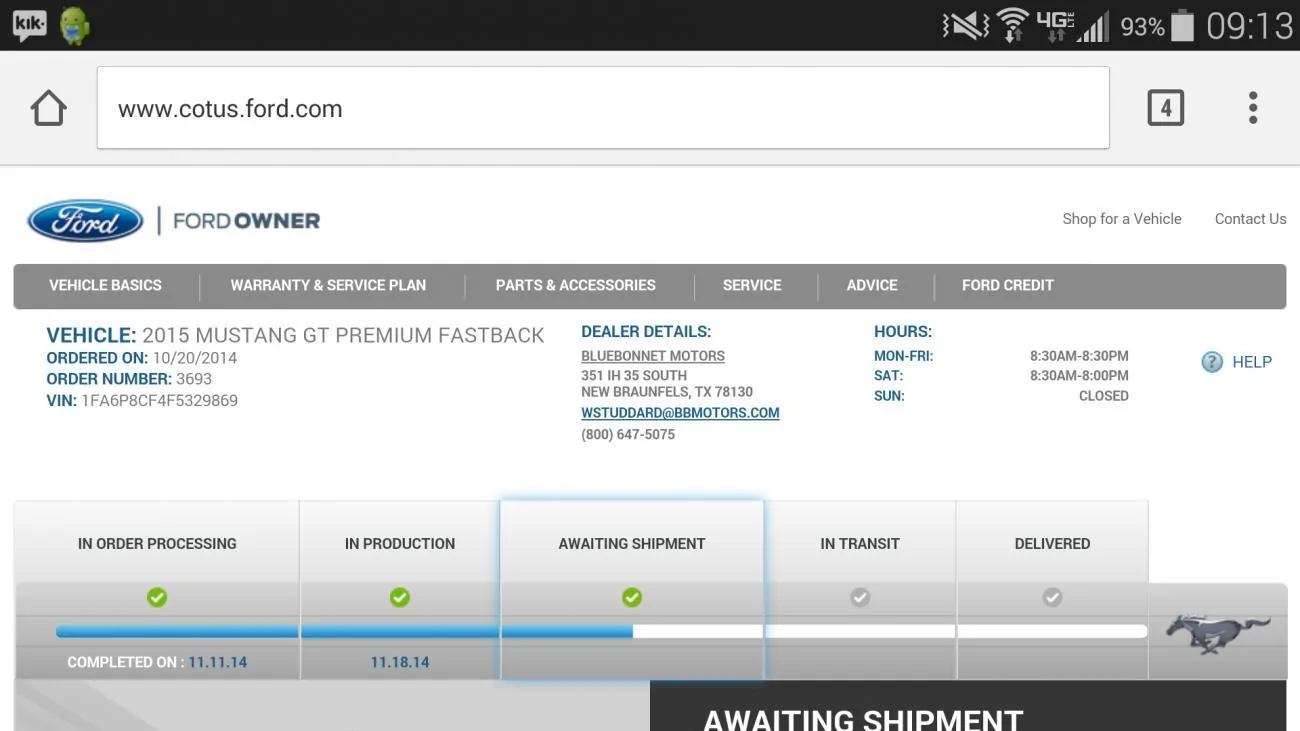Tap the vibrate/mute status icon
This screenshot has width=1300, height=731.
[x=965, y=25]
